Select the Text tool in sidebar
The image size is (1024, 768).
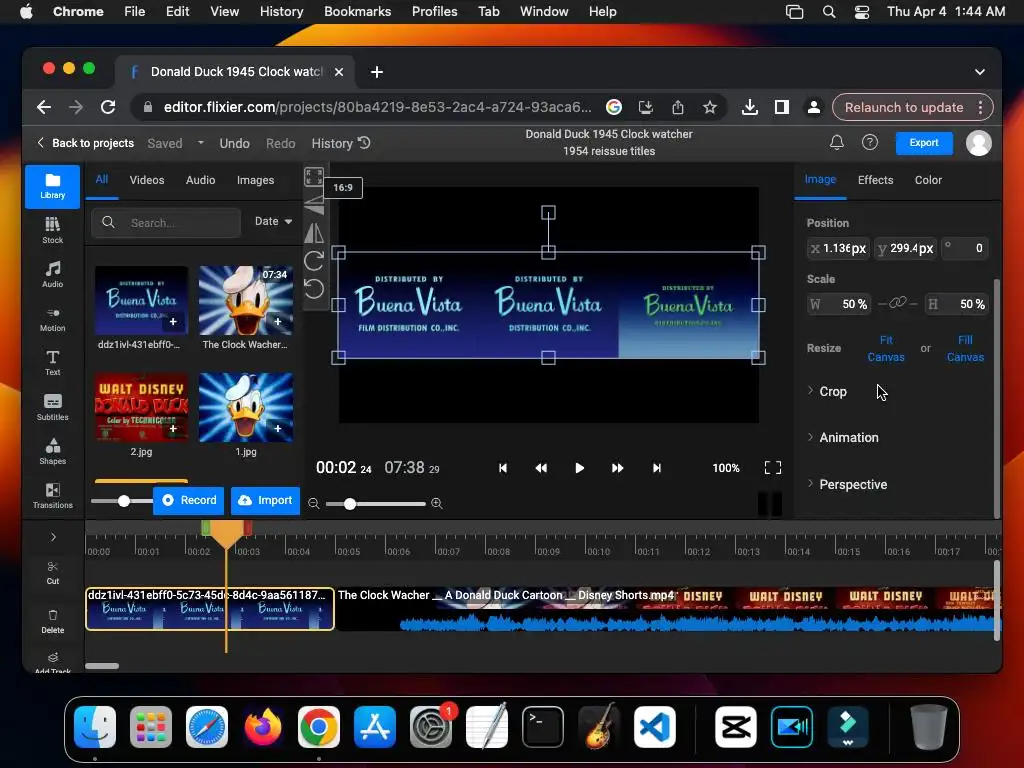point(52,362)
